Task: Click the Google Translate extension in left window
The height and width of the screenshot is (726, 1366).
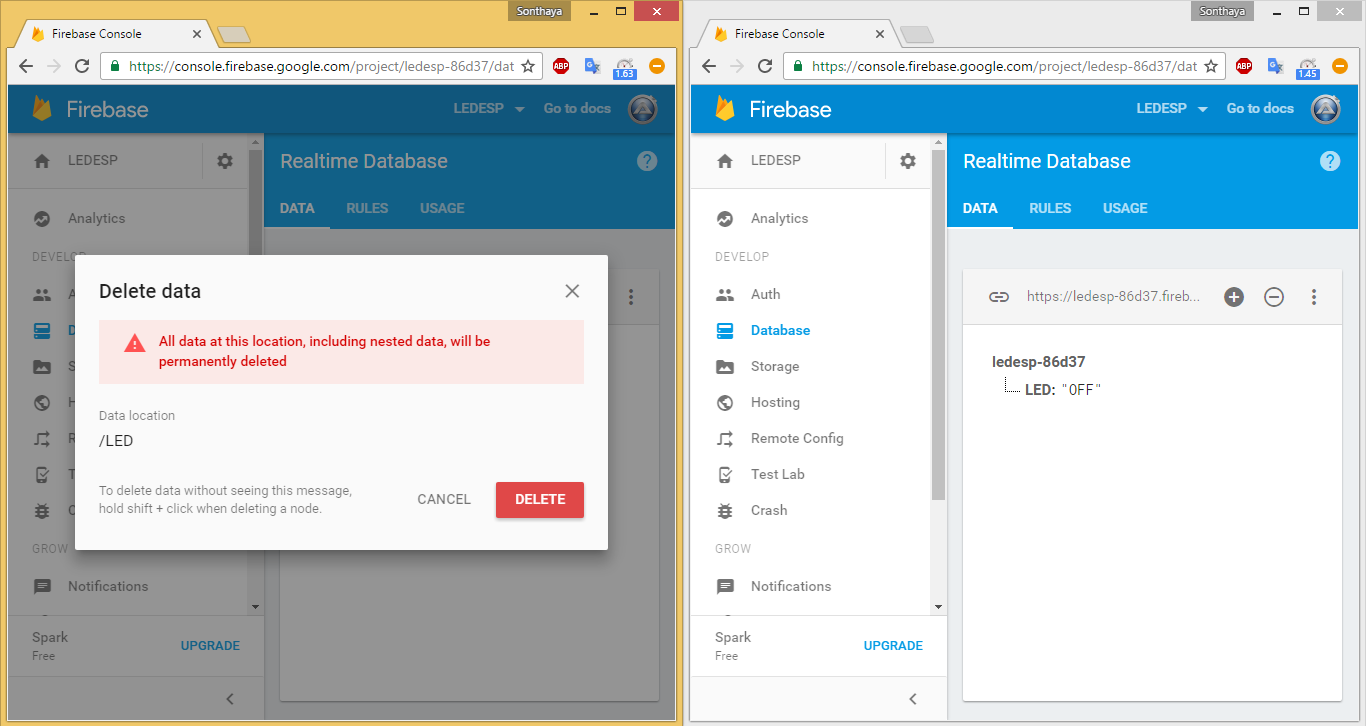Action: tap(592, 66)
